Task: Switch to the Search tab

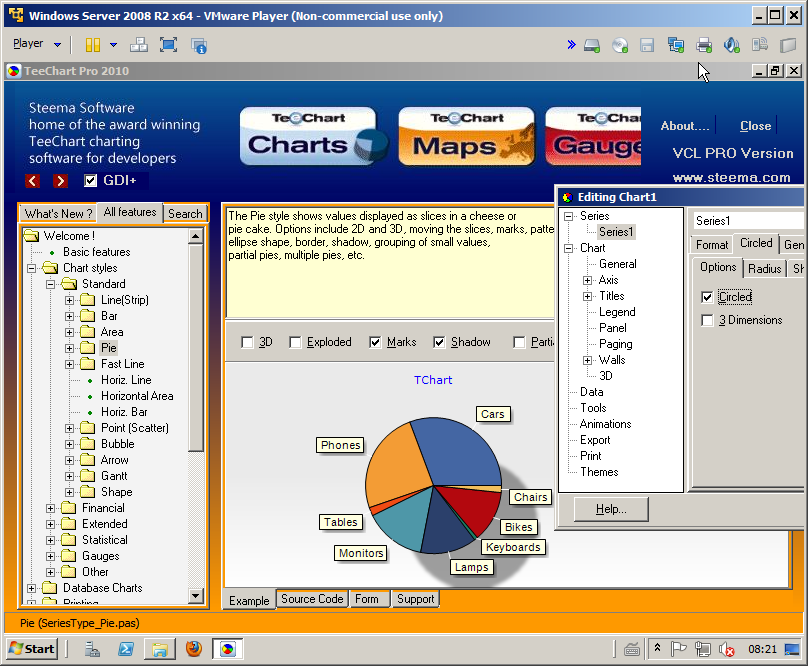Action: click(185, 213)
